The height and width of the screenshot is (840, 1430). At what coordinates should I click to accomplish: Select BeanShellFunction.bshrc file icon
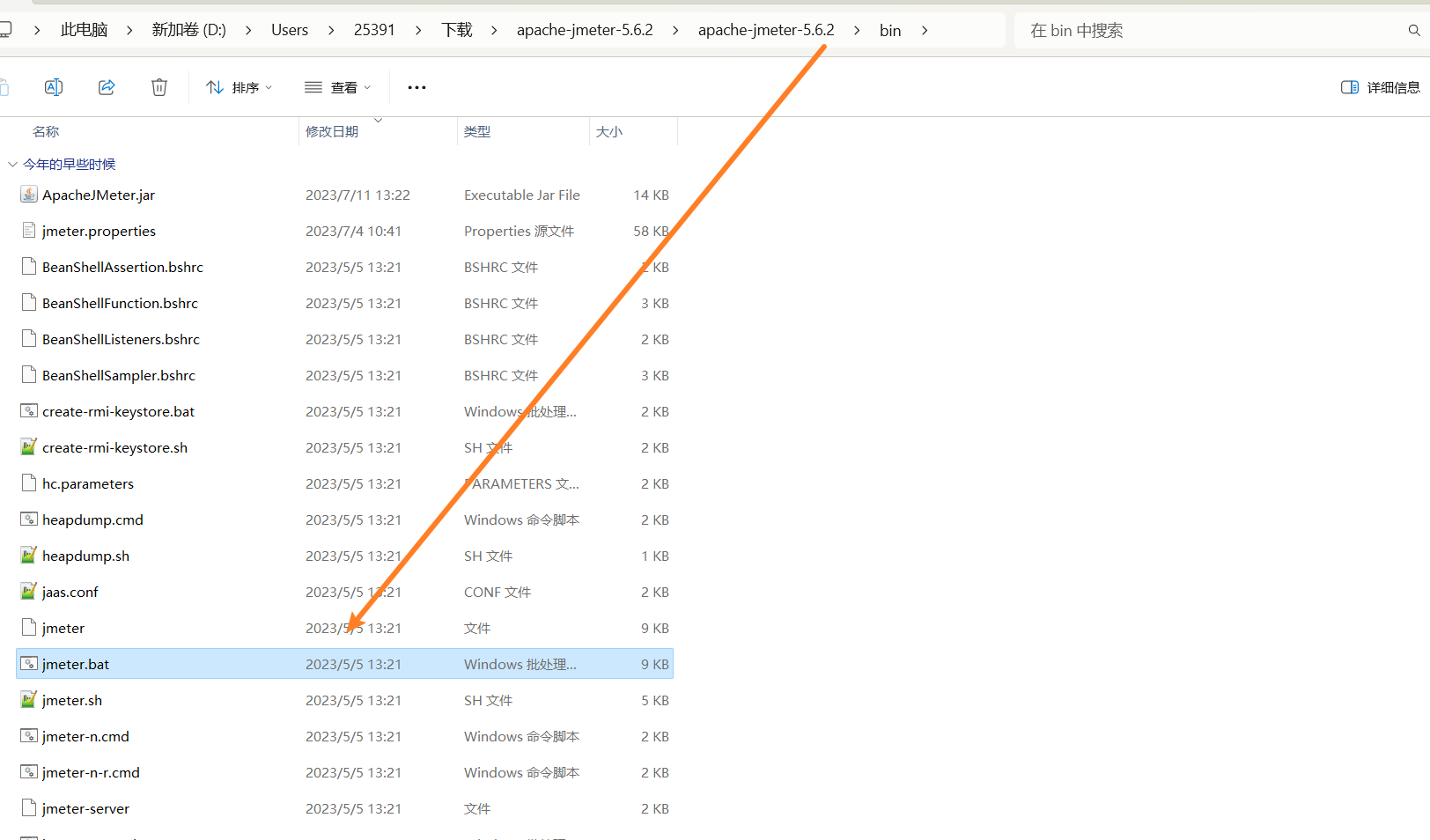[29, 303]
